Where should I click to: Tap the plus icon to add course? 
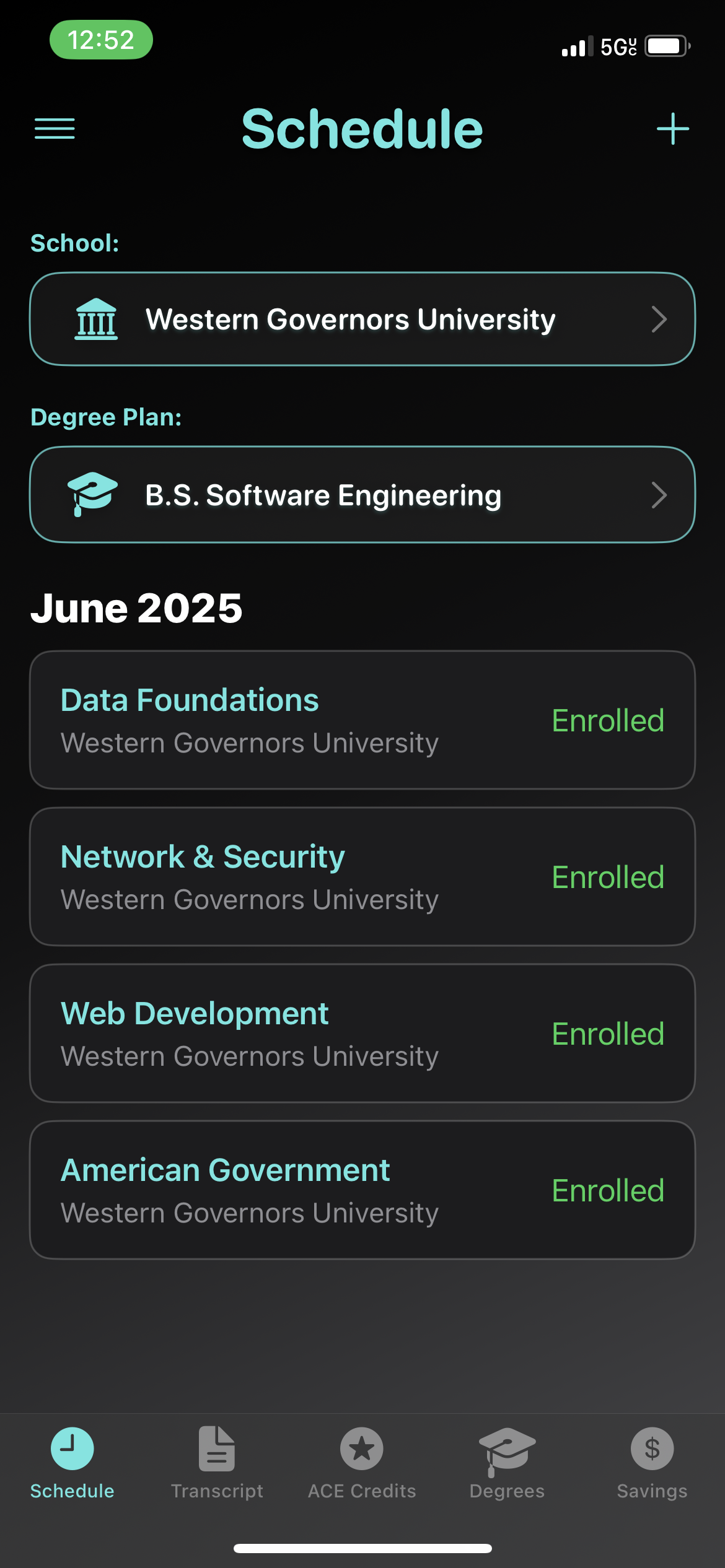click(672, 129)
